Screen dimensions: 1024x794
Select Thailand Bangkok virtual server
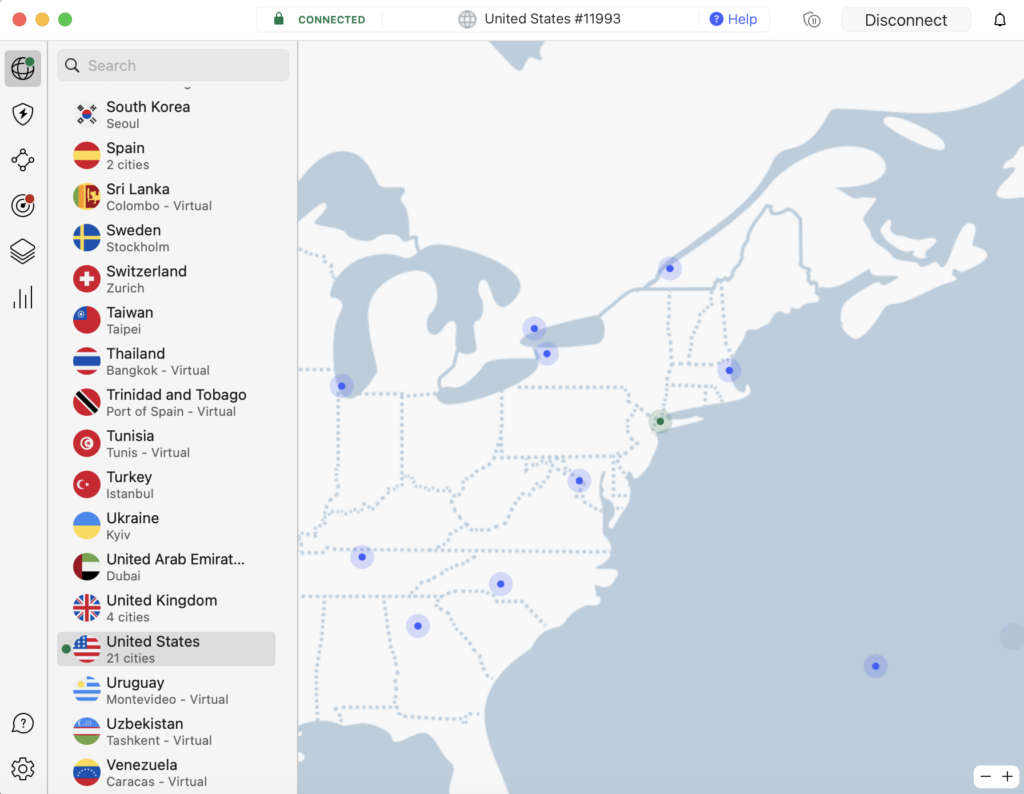point(167,361)
